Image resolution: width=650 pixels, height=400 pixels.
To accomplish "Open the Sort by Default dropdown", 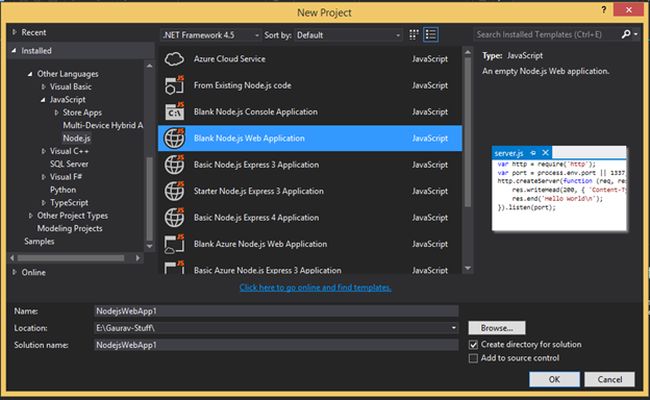I will pos(348,35).
